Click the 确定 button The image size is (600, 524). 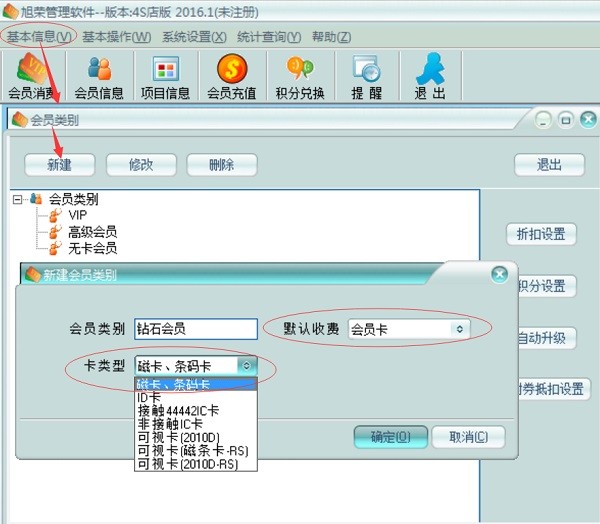390,437
